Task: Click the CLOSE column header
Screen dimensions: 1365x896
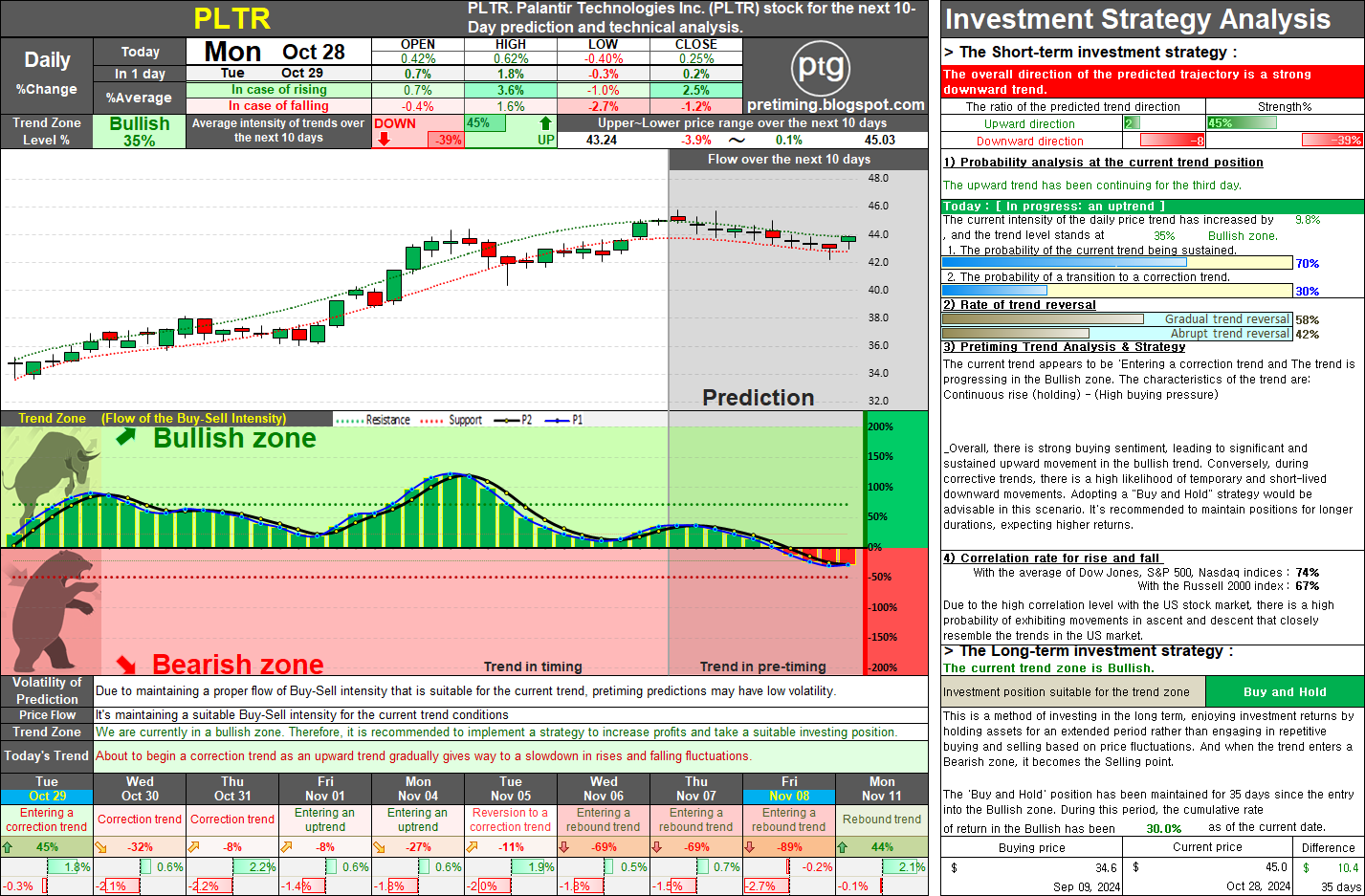Action: (696, 45)
